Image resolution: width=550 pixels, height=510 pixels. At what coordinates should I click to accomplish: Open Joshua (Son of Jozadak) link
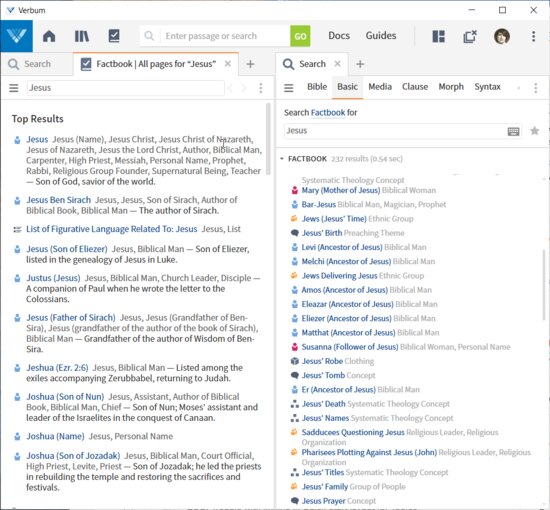coord(73,456)
